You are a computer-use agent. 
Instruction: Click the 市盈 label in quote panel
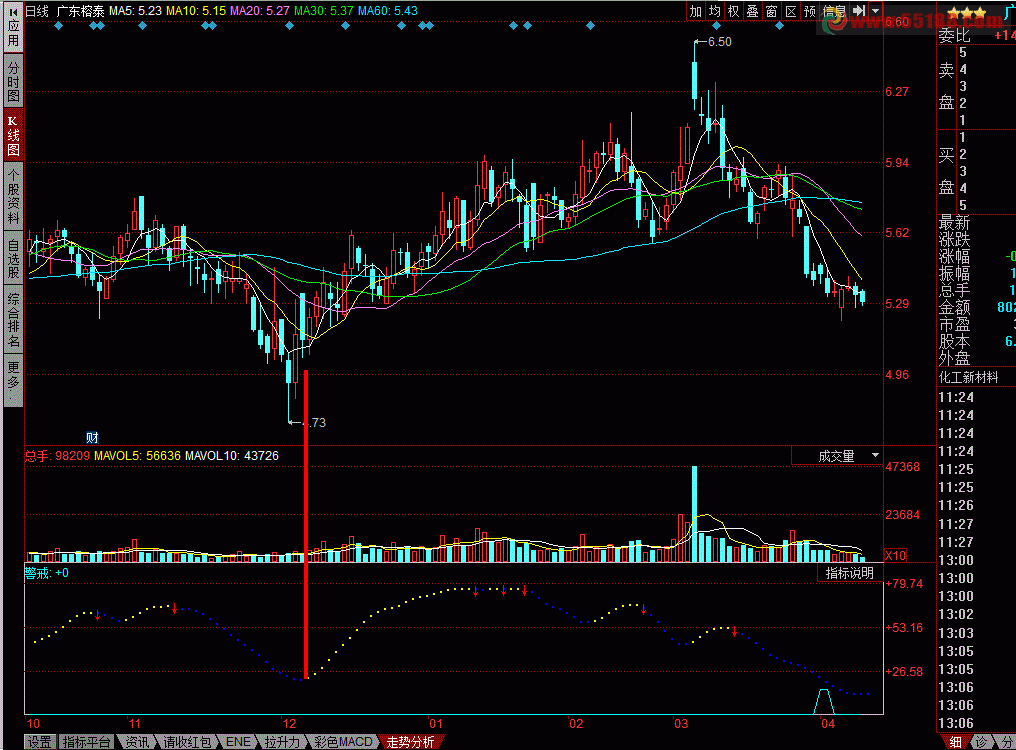pyautogui.click(x=954, y=324)
